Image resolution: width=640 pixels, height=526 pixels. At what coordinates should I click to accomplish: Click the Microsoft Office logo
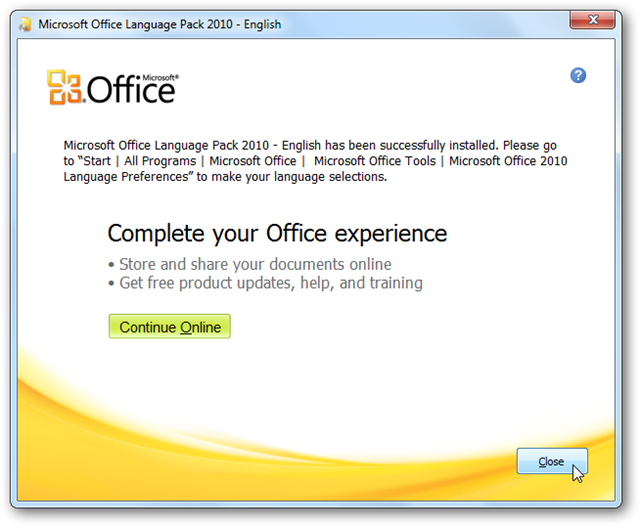pos(113,87)
